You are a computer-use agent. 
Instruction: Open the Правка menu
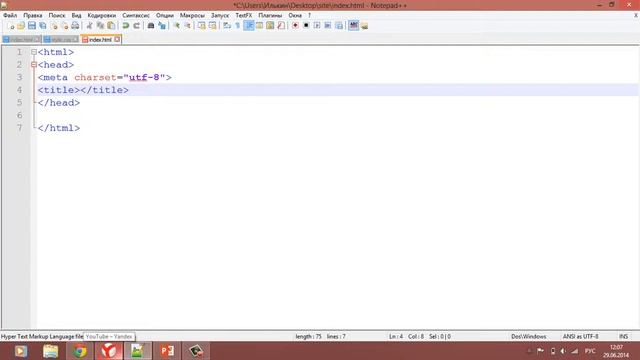click(x=33, y=16)
